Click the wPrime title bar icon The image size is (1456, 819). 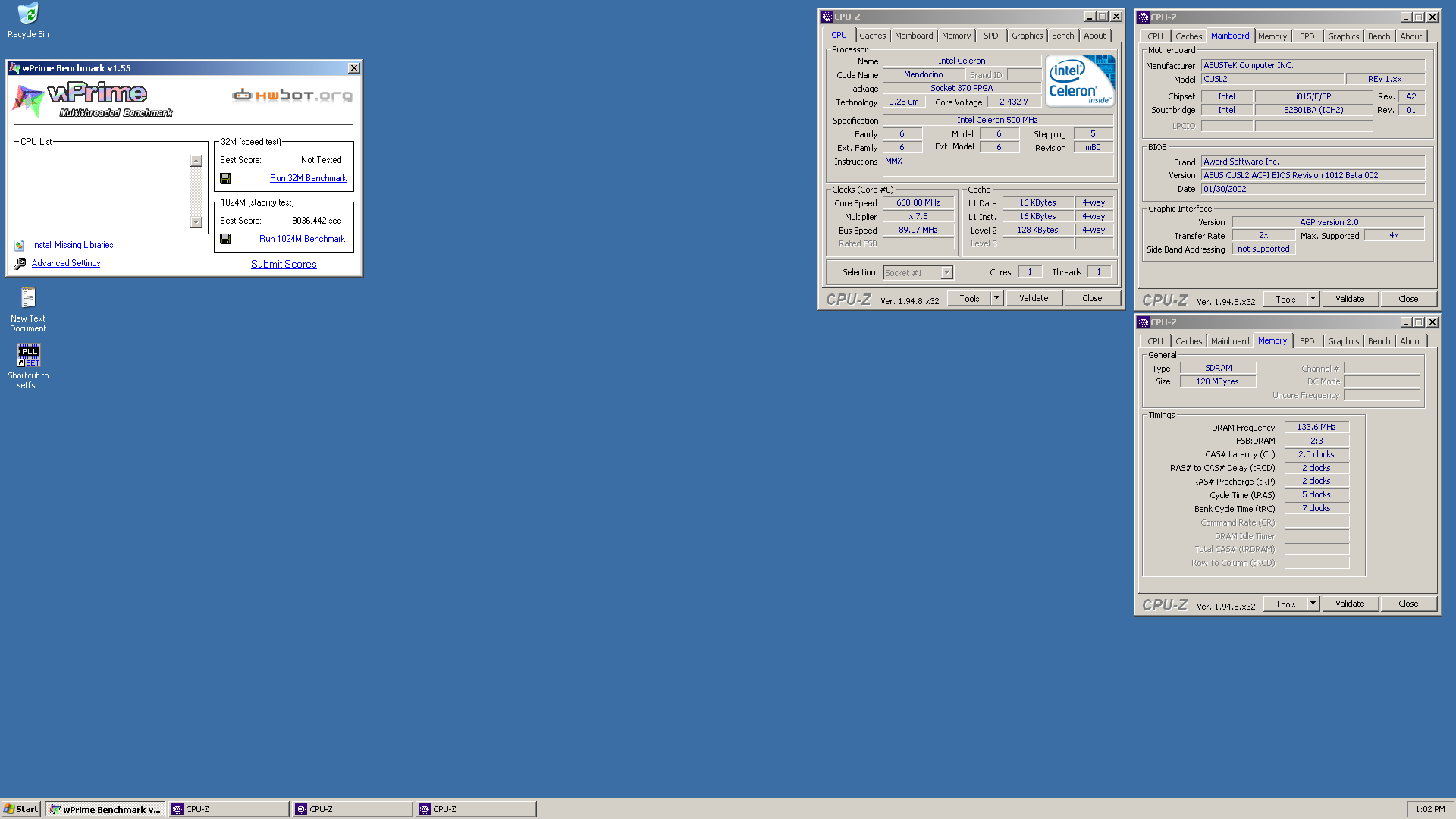(x=14, y=68)
